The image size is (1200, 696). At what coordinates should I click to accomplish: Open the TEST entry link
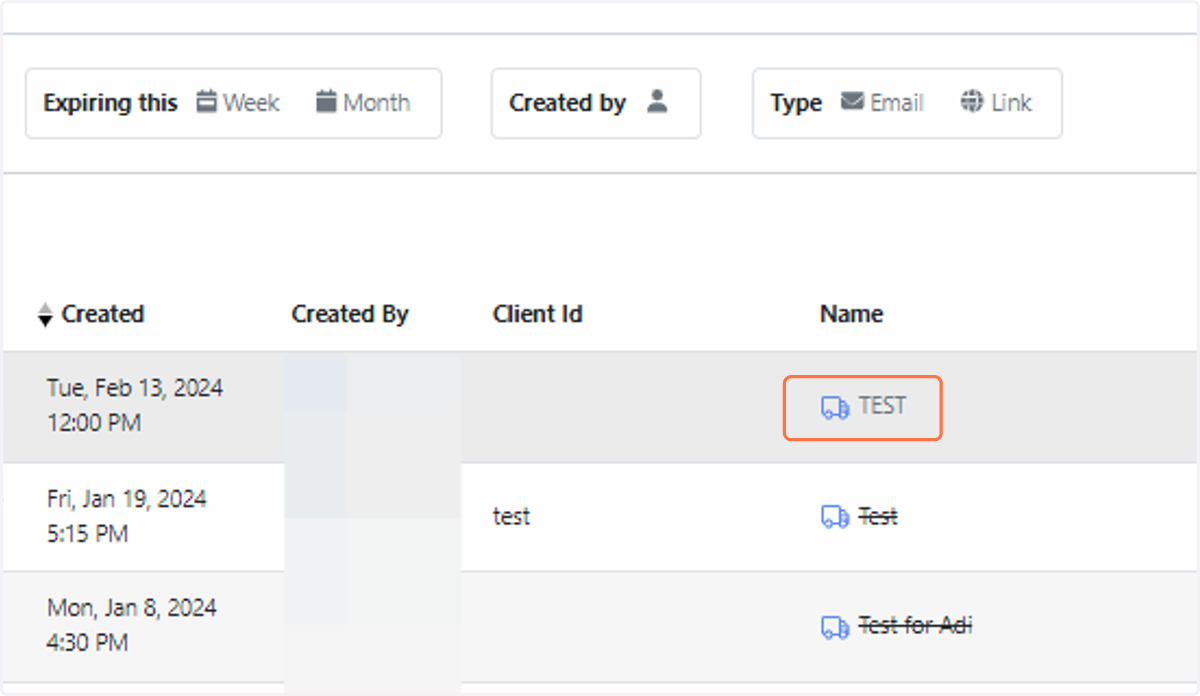[883, 406]
